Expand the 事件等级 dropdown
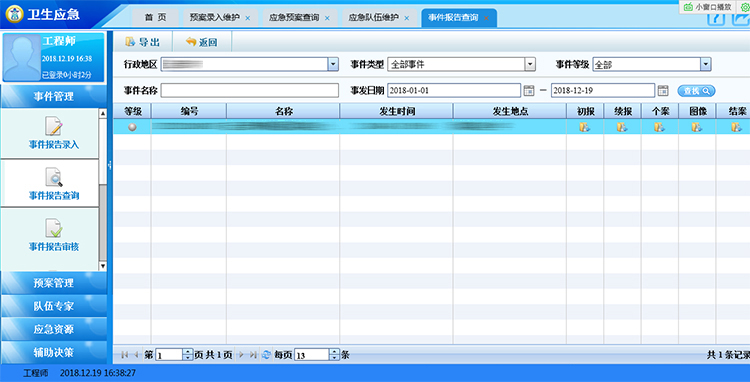The image size is (750, 382). 706,64
